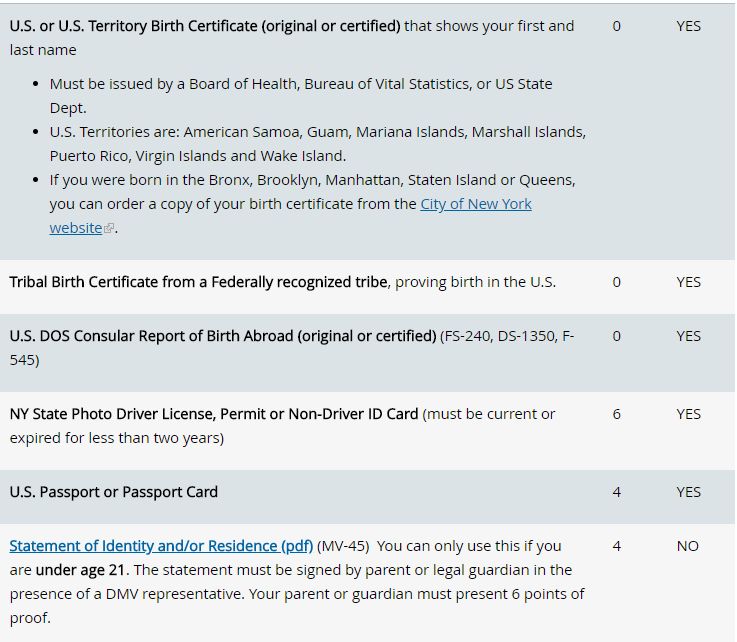Screen dimensions: 737x642
Task: Open the Statement of Identity and/or Residence PDF
Action: point(161,546)
